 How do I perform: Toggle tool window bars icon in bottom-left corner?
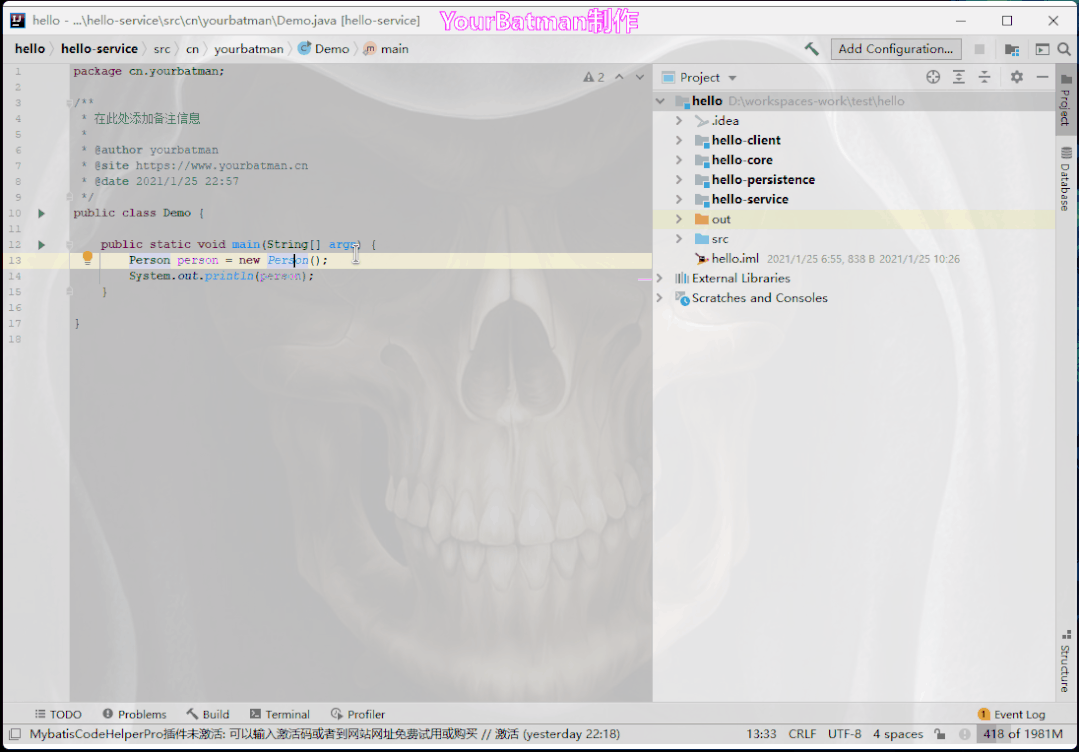click(14, 734)
